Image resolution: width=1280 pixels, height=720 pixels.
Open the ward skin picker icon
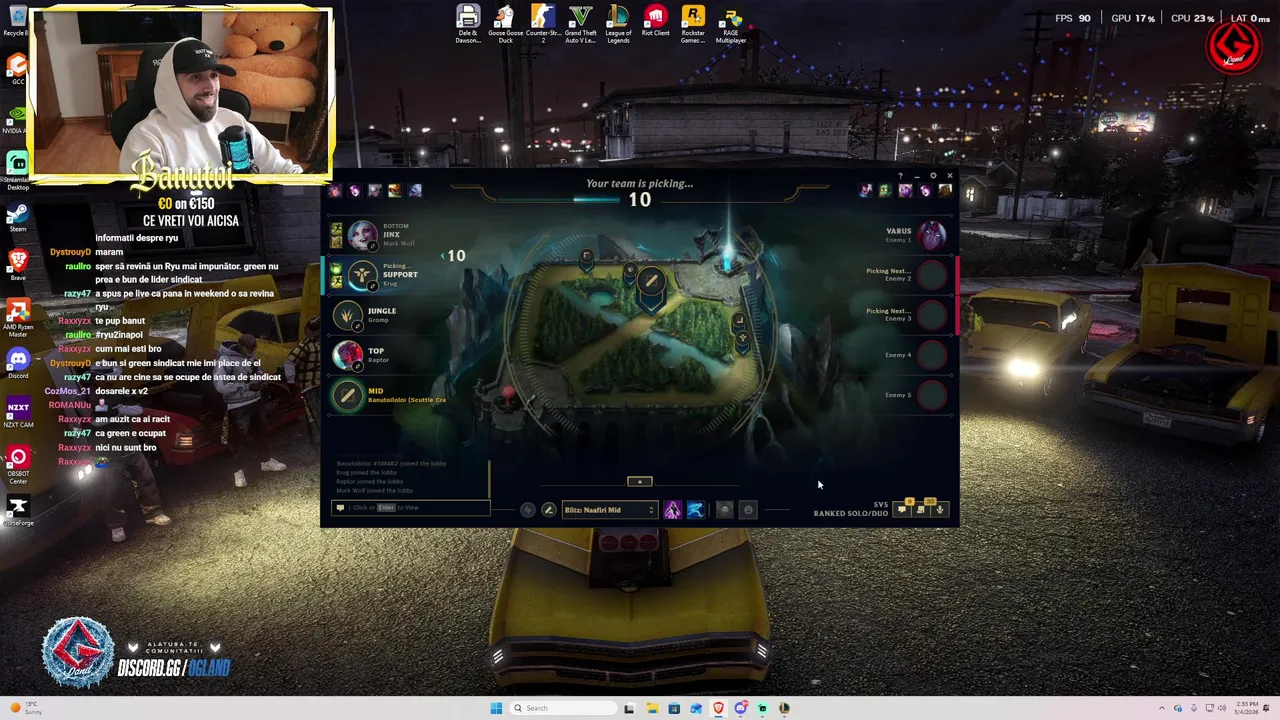pyautogui.click(x=725, y=510)
